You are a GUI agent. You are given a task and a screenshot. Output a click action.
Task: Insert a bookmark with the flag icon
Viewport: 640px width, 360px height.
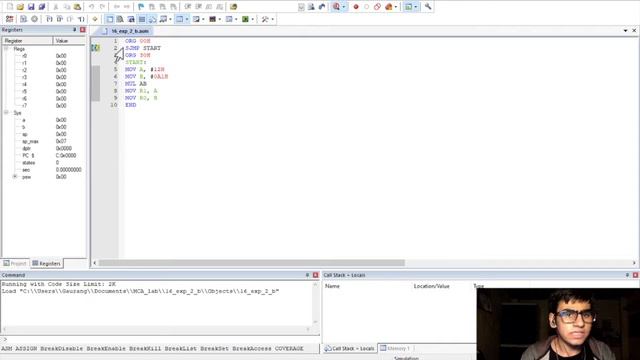(141, 7)
